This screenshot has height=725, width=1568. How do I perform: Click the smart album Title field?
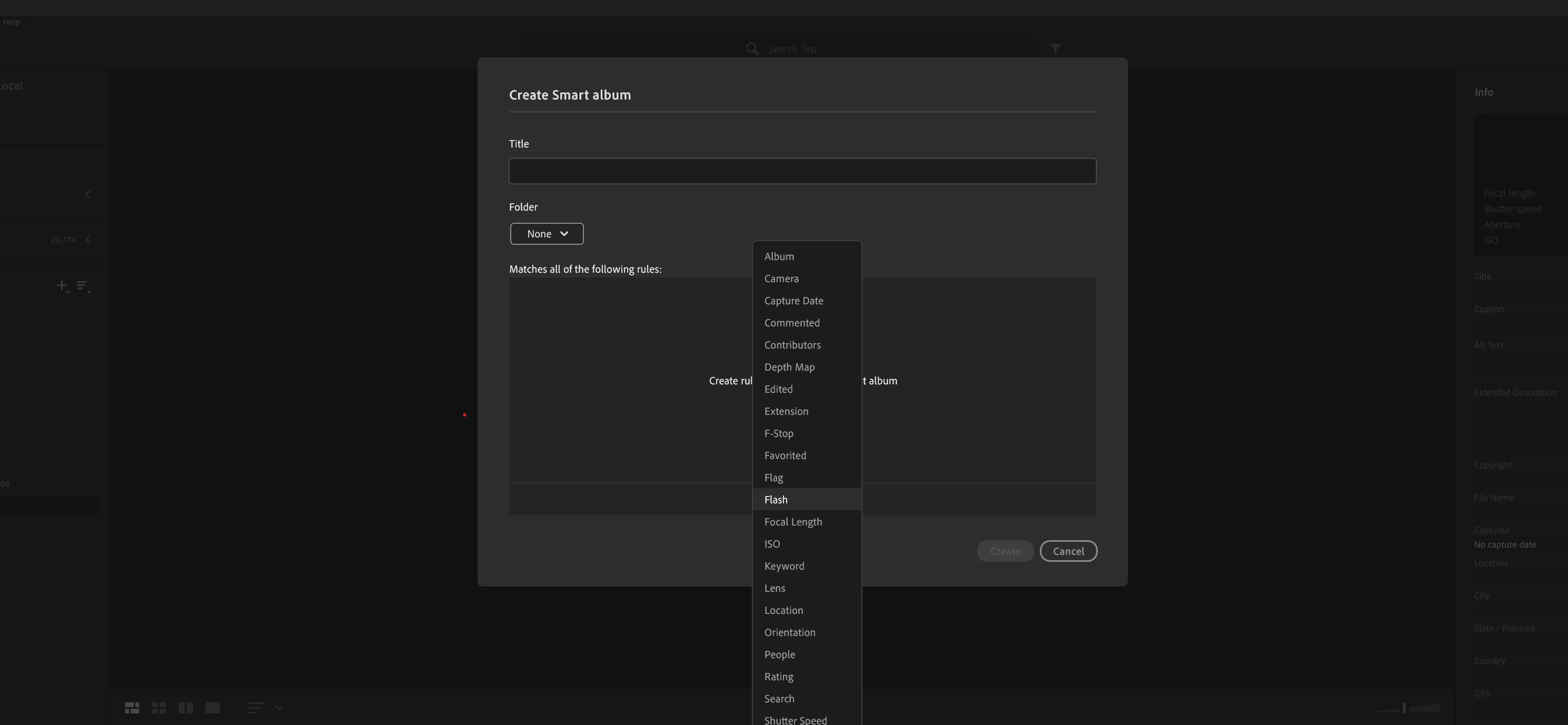tap(802, 171)
